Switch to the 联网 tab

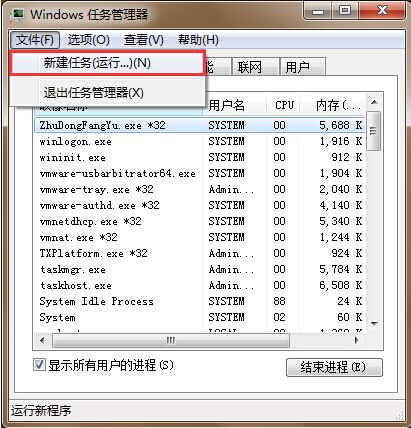point(255,67)
